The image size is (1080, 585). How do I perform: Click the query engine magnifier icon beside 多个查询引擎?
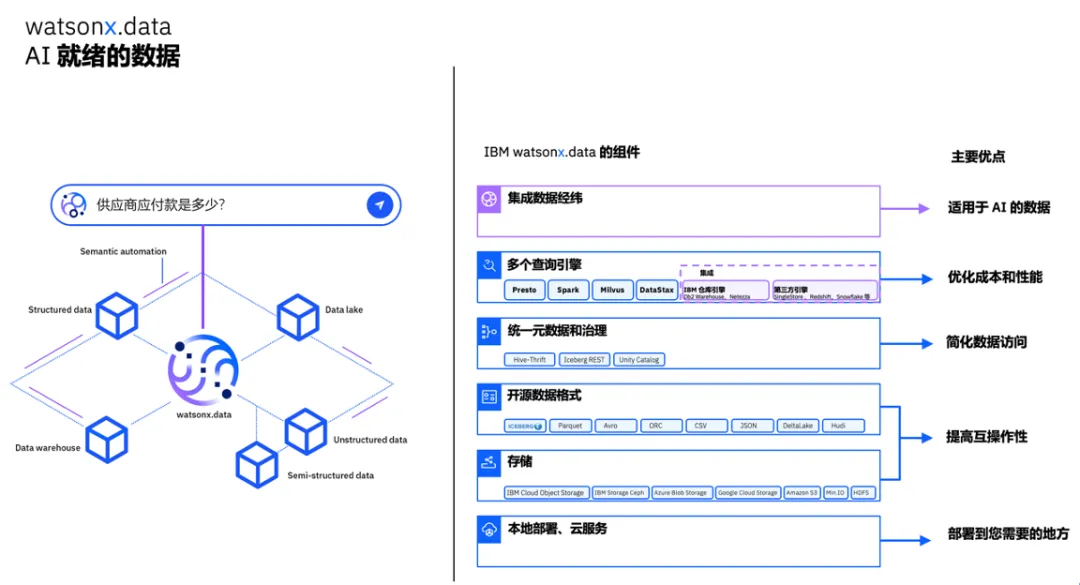coord(489,265)
